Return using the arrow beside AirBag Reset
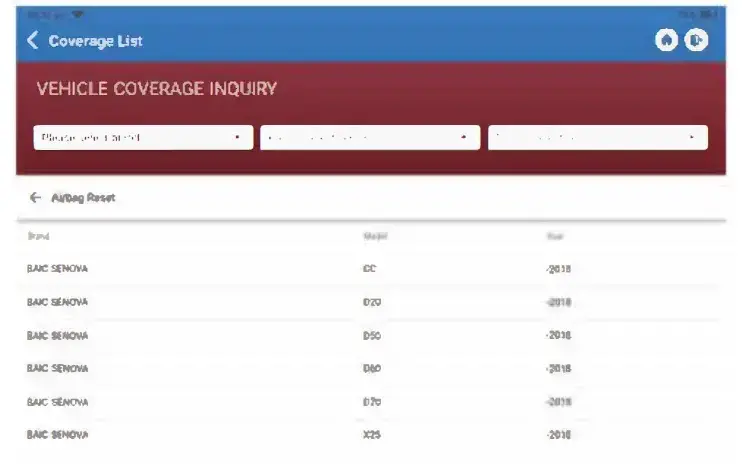 (35, 197)
